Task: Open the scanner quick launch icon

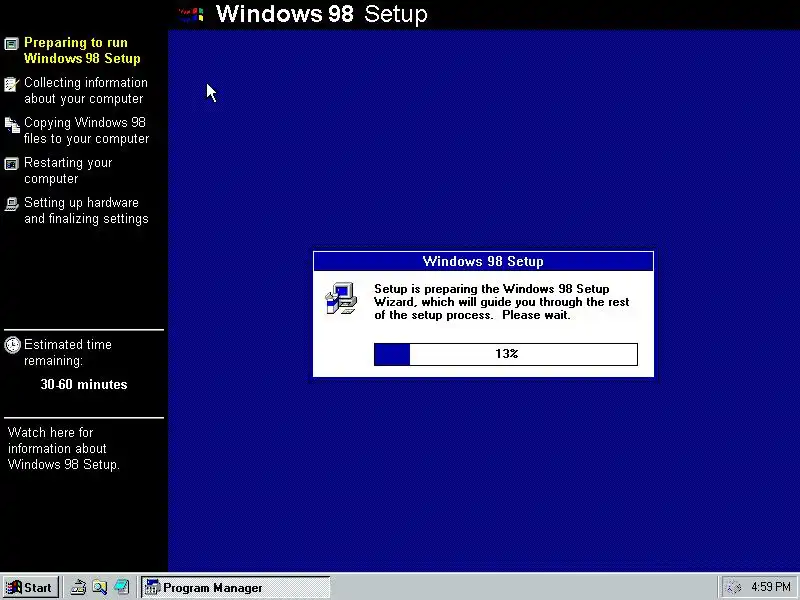Action: (78, 587)
